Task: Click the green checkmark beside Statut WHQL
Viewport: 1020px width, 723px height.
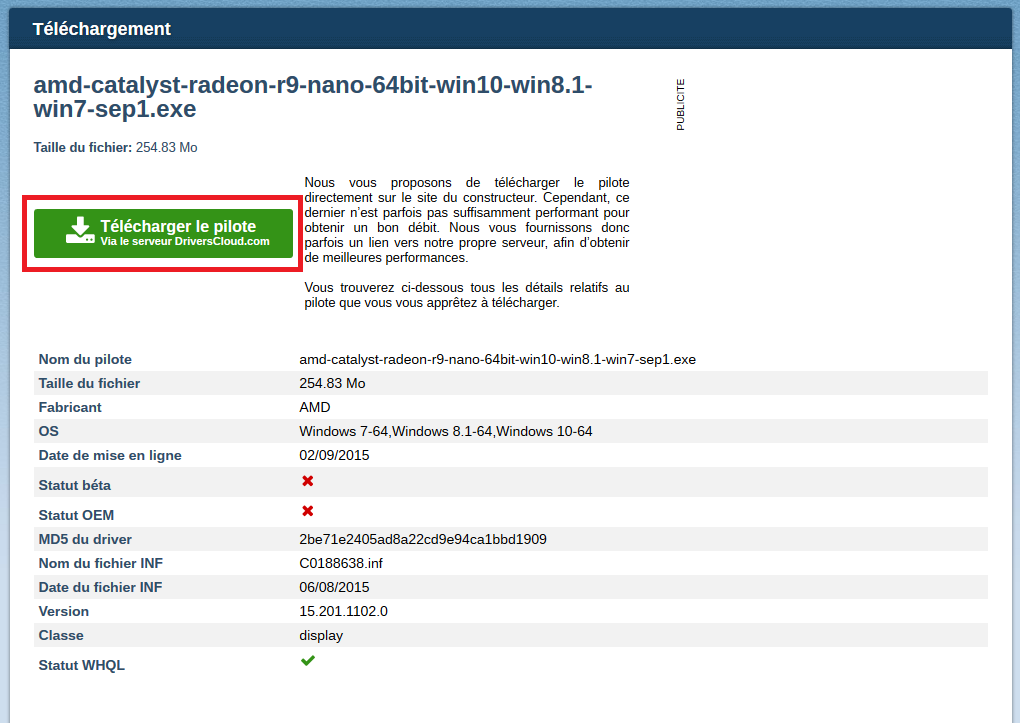Action: click(x=308, y=661)
